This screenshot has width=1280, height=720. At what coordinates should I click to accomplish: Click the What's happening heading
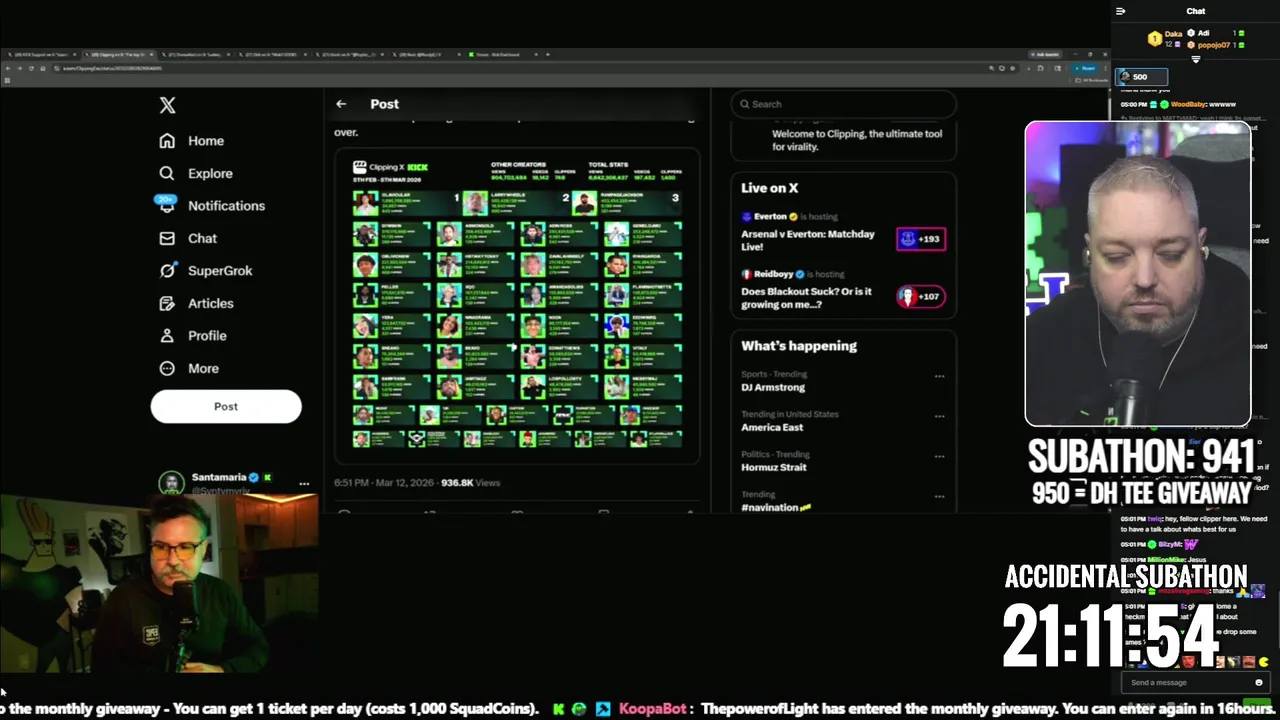[799, 346]
